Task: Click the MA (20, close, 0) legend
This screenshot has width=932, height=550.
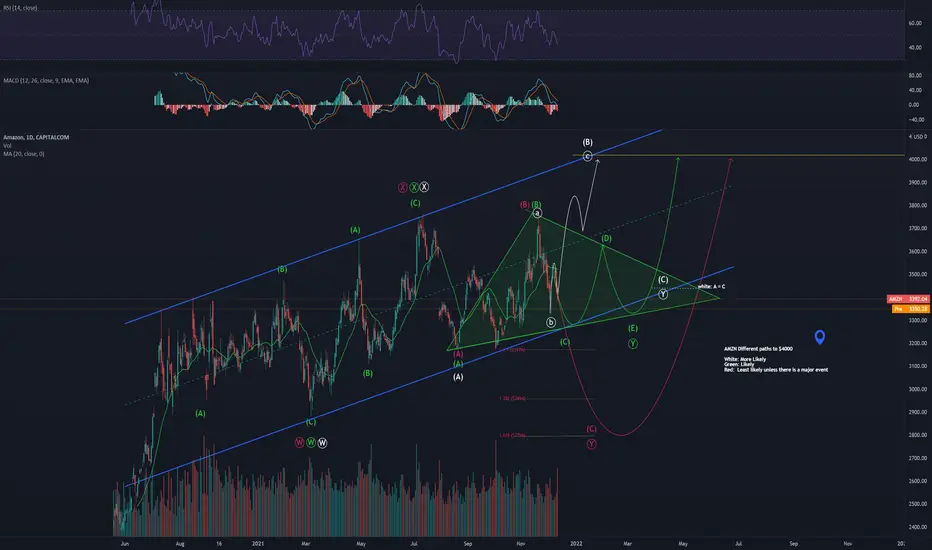Action: [x=24, y=154]
